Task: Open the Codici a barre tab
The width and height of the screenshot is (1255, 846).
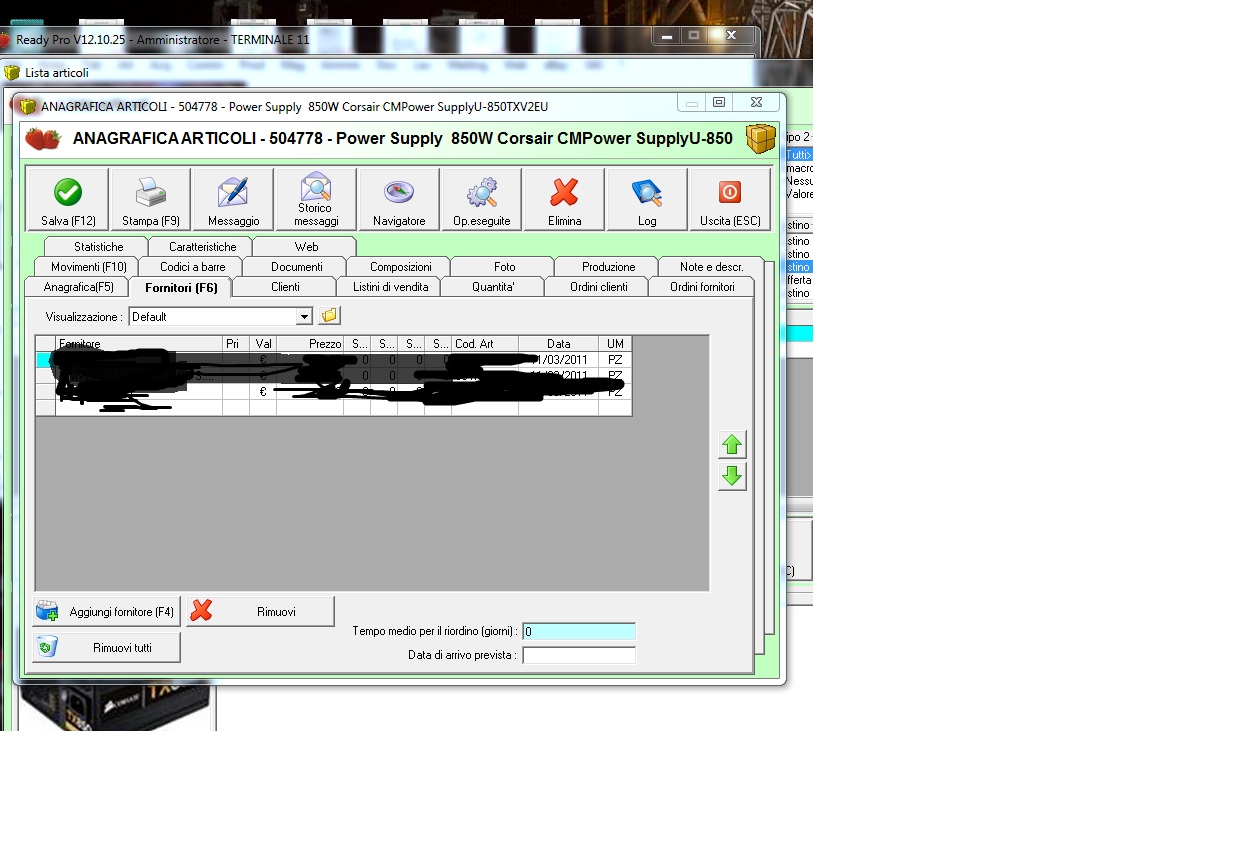Action: click(x=193, y=266)
